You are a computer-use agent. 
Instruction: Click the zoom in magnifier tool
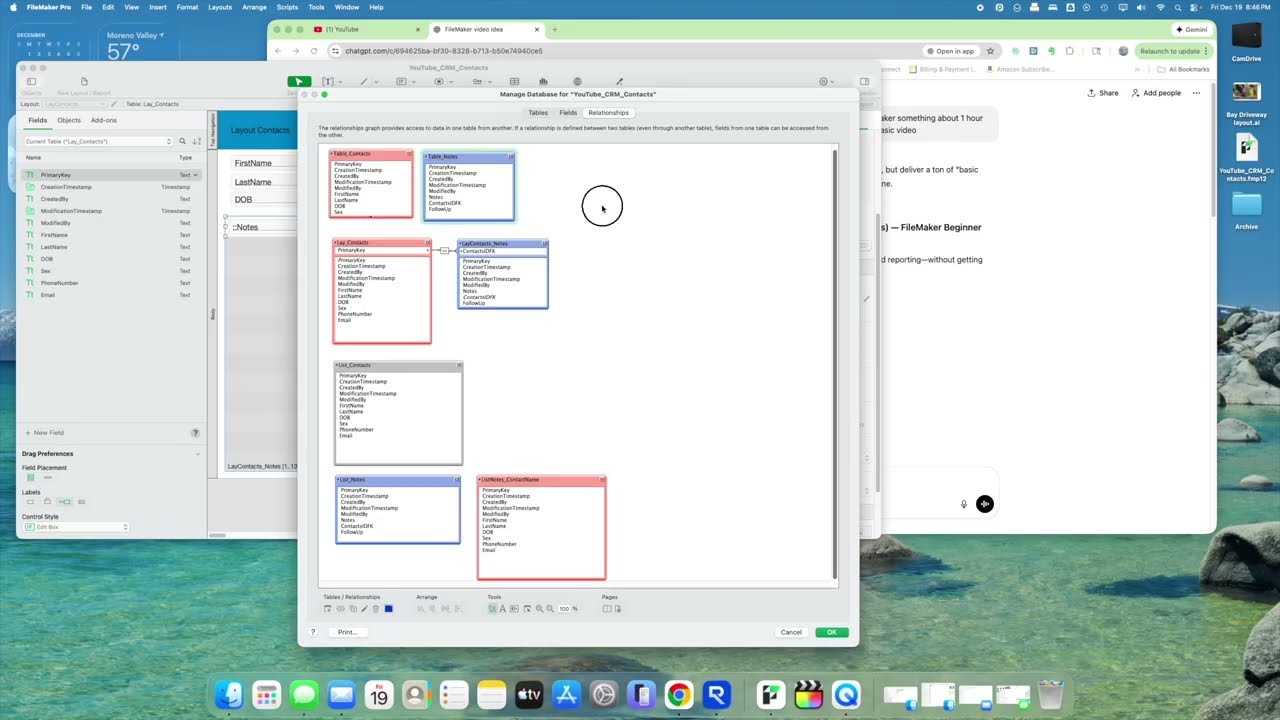539,609
